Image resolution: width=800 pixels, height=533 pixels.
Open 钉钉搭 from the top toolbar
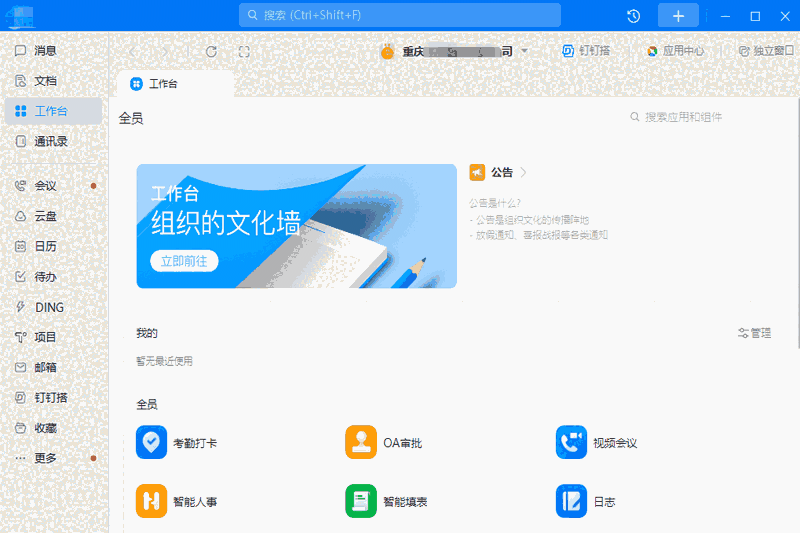click(586, 51)
